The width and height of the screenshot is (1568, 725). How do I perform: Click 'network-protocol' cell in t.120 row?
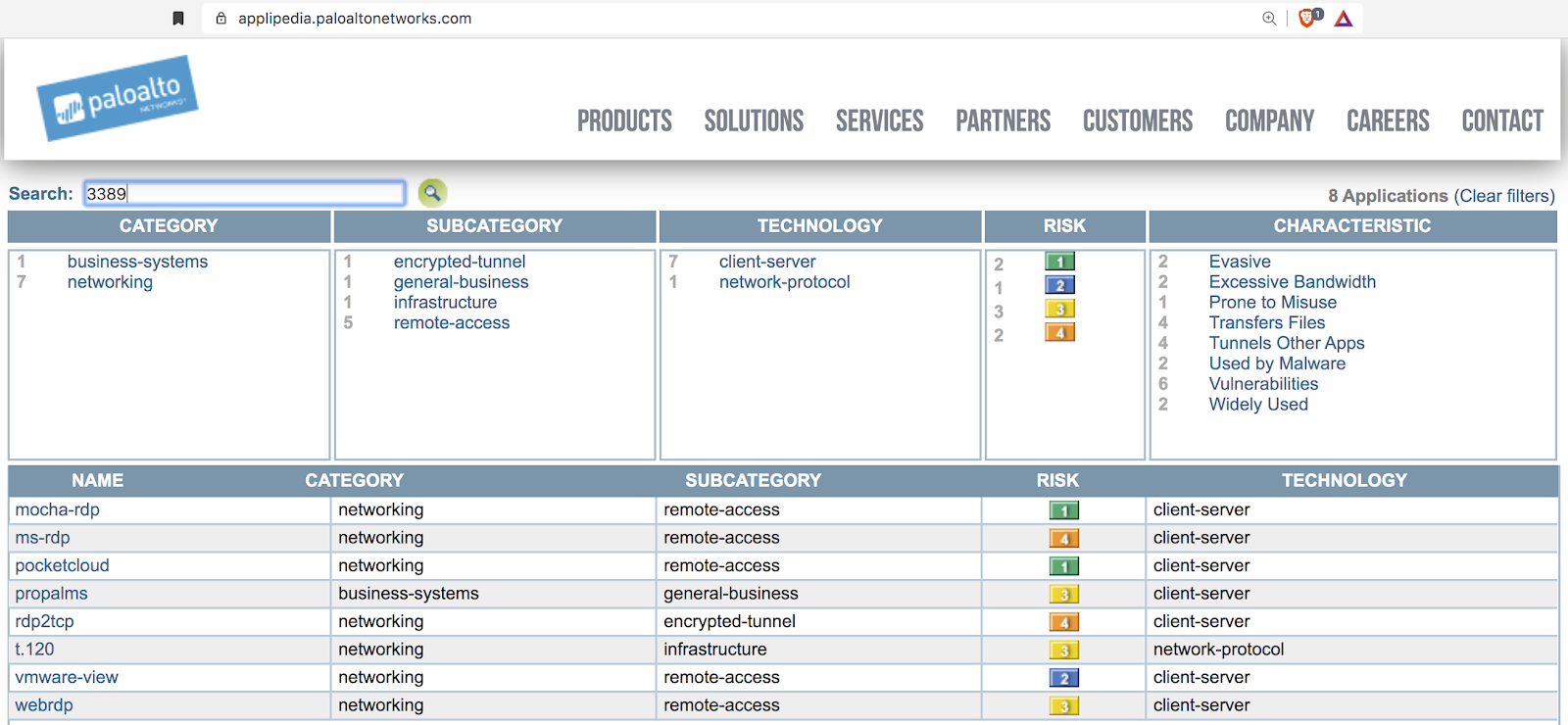[1218, 650]
